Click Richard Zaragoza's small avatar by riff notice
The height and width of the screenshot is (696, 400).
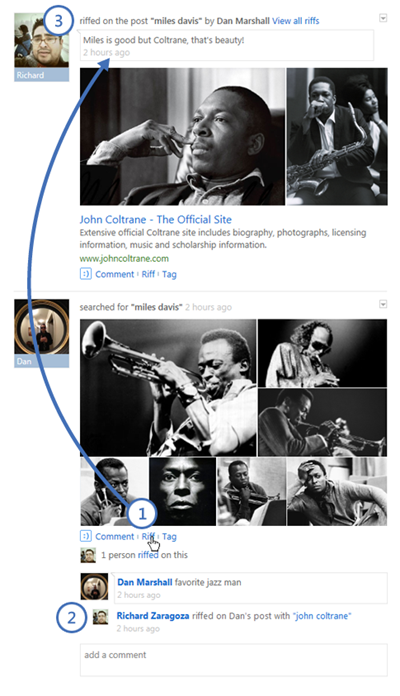click(100, 617)
